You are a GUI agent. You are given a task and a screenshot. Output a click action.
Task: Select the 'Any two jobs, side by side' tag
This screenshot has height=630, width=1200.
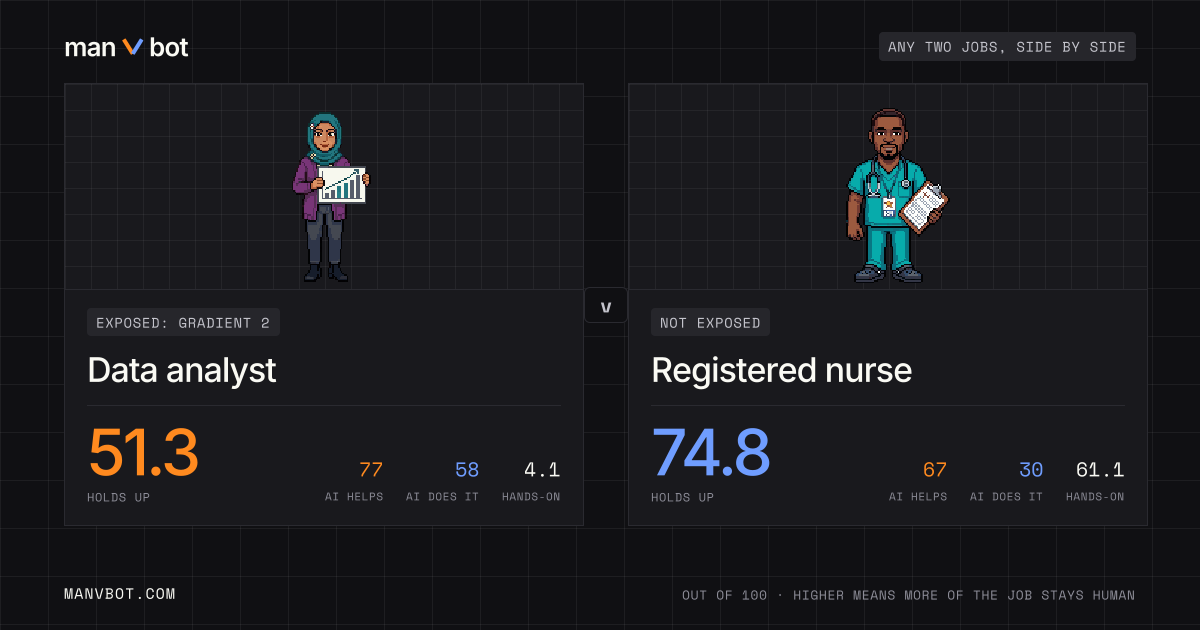tap(1007, 47)
